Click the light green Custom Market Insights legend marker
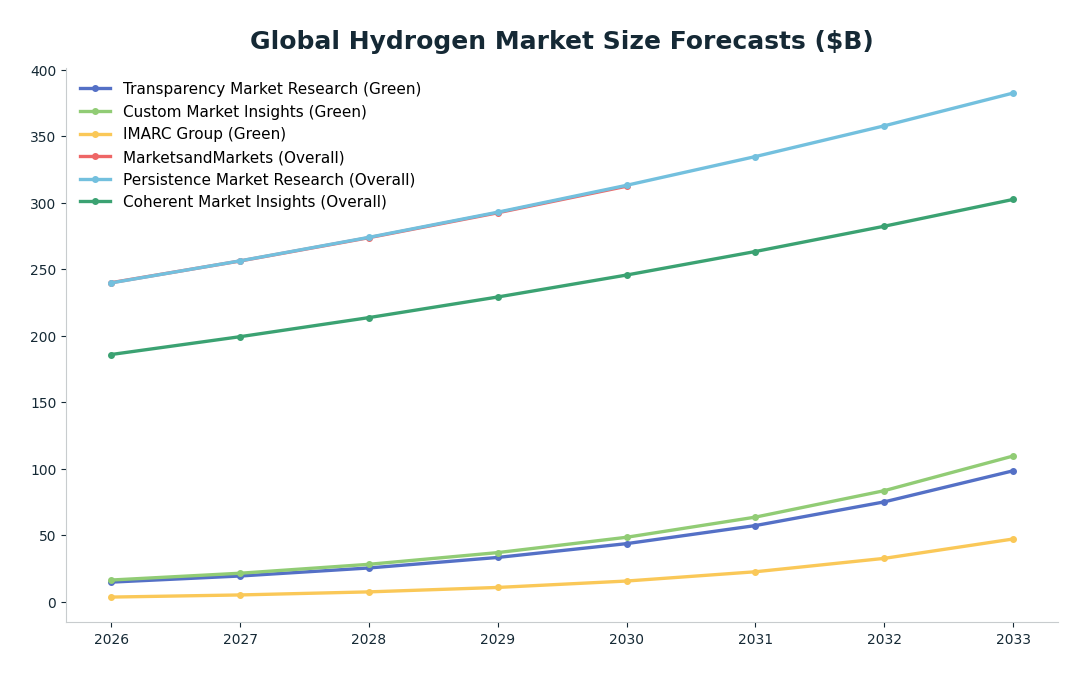The image size is (1088, 676). [x=96, y=112]
